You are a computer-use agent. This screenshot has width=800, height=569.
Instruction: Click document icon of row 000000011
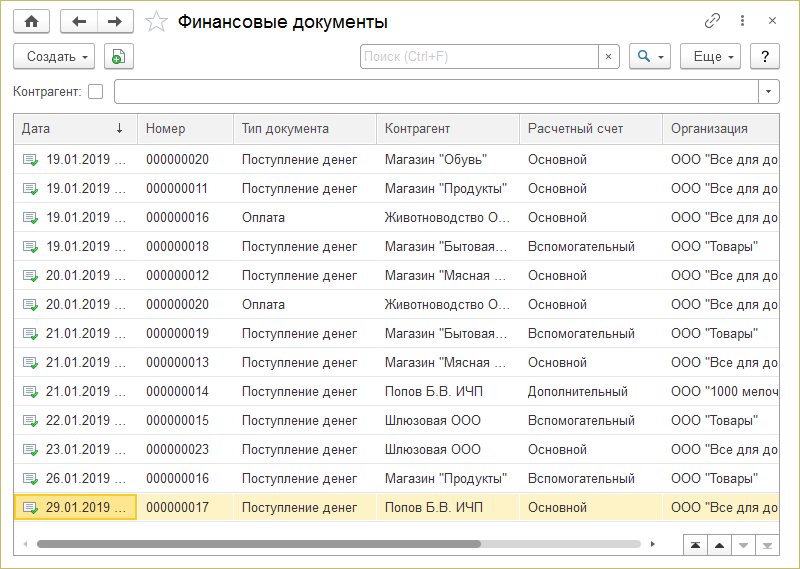pyautogui.click(x=31, y=189)
